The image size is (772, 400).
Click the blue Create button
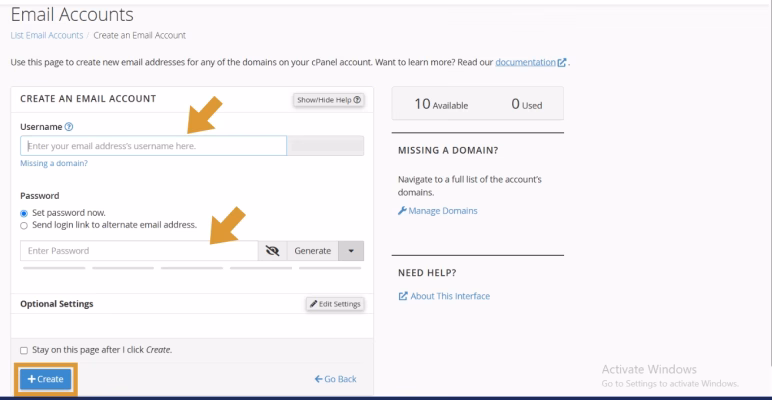tap(44, 380)
